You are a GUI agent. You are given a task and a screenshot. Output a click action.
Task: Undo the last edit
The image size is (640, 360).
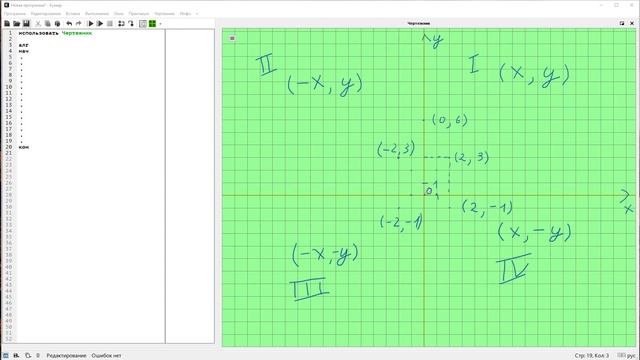[x=69, y=24]
